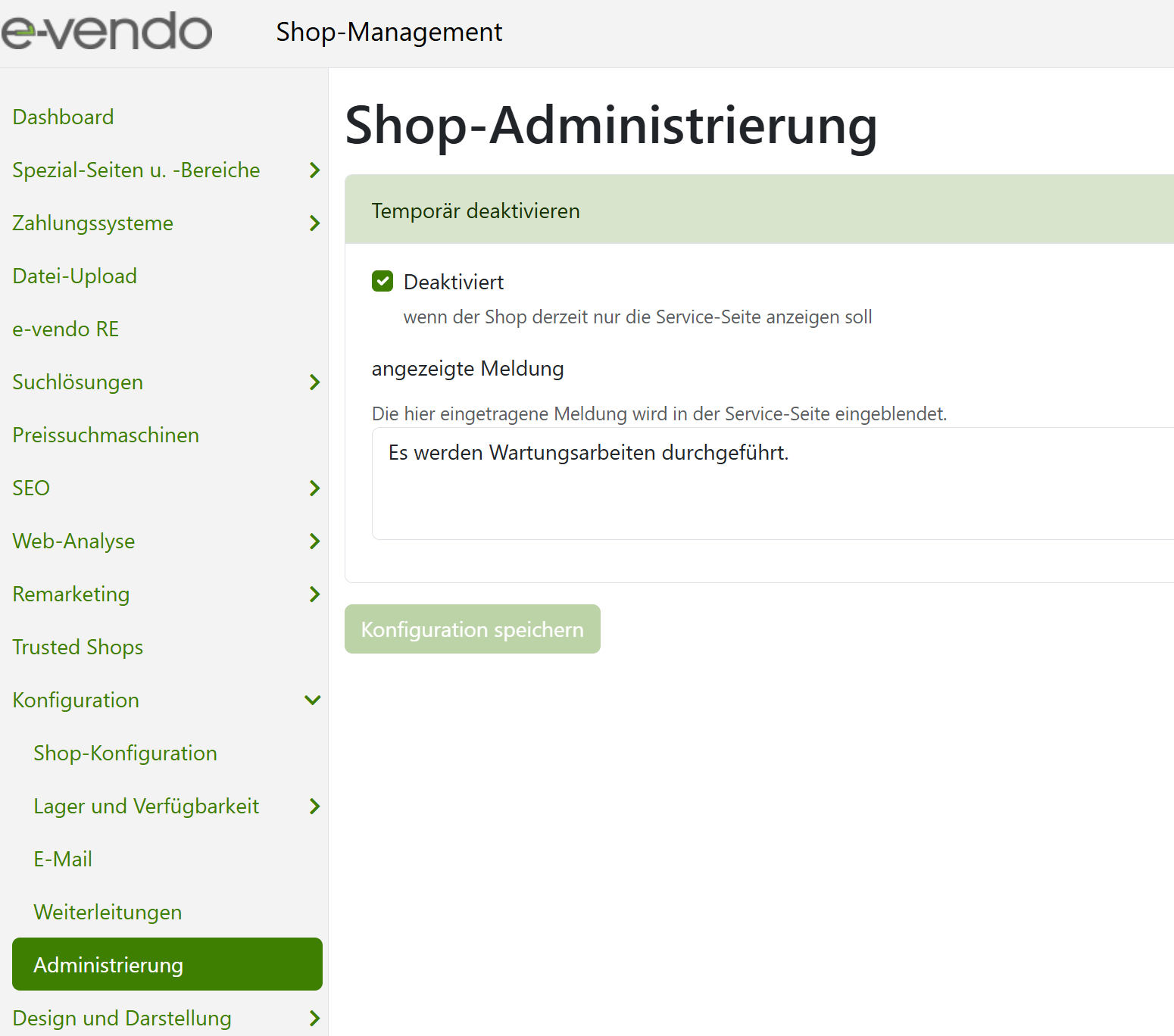This screenshot has width=1174, height=1036.
Task: Click the Service-Seite eingeblendet hint text
Action: (x=660, y=414)
